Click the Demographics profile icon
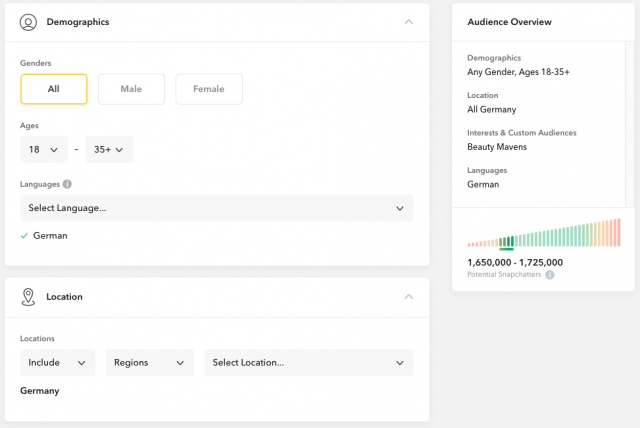640x428 pixels. [28, 22]
